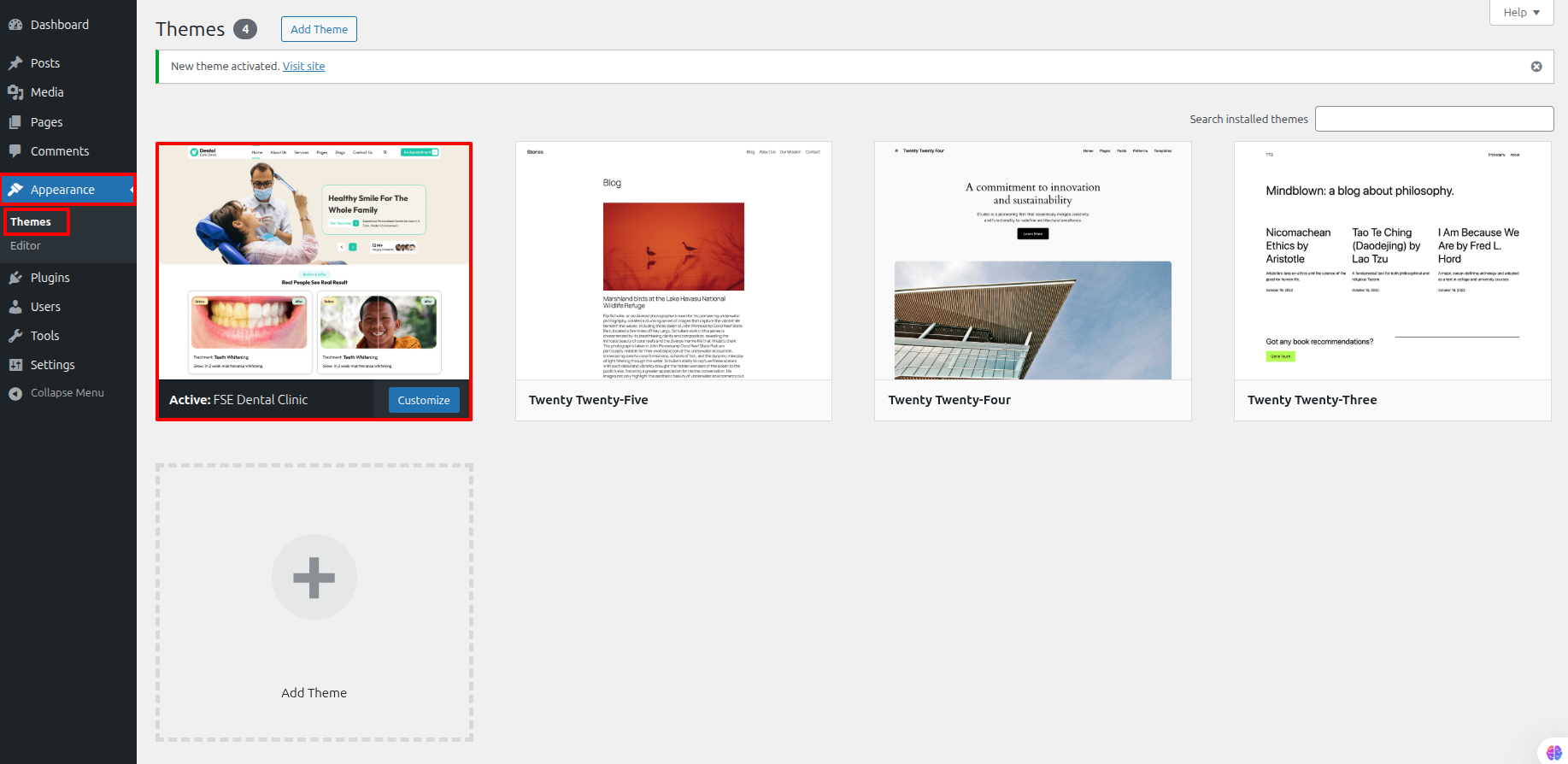Click the Pages document icon
Screen dimensions: 1568x764
15,122
